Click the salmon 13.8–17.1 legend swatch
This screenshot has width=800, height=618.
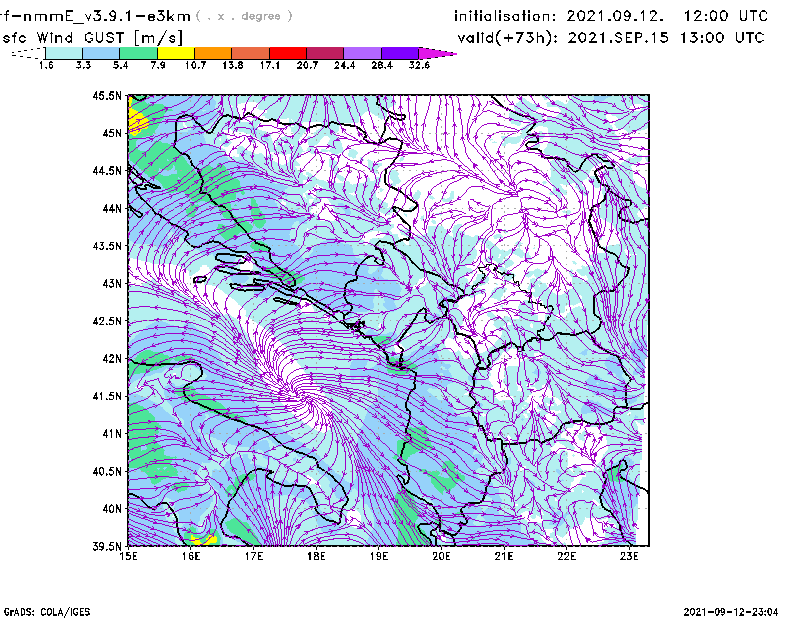[x=251, y=53]
